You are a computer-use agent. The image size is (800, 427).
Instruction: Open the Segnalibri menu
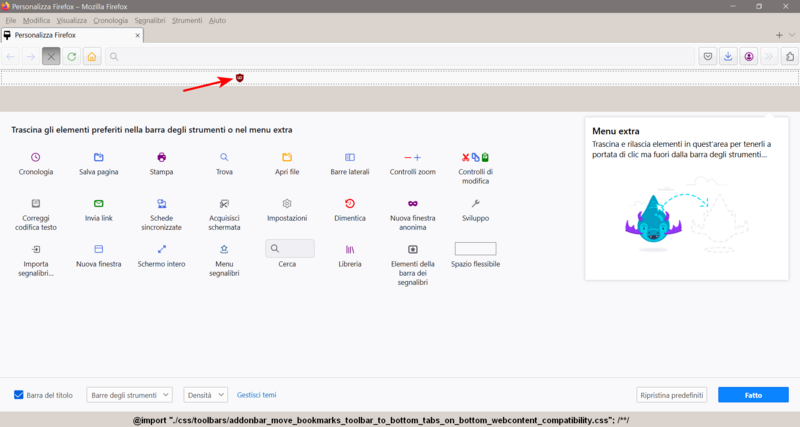click(150, 20)
